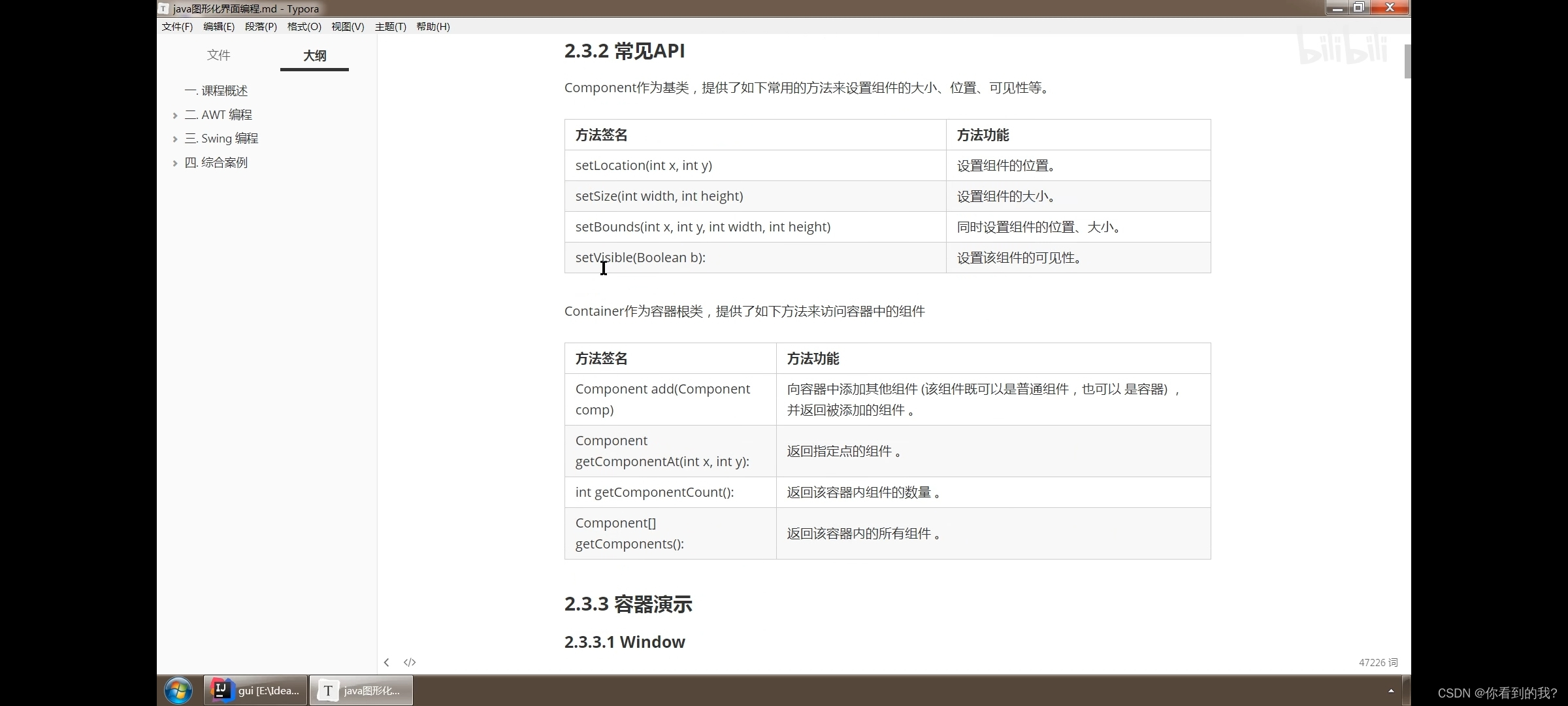The image size is (1568, 706).
Task: Click Typora title bar app icon
Action: [x=164, y=8]
